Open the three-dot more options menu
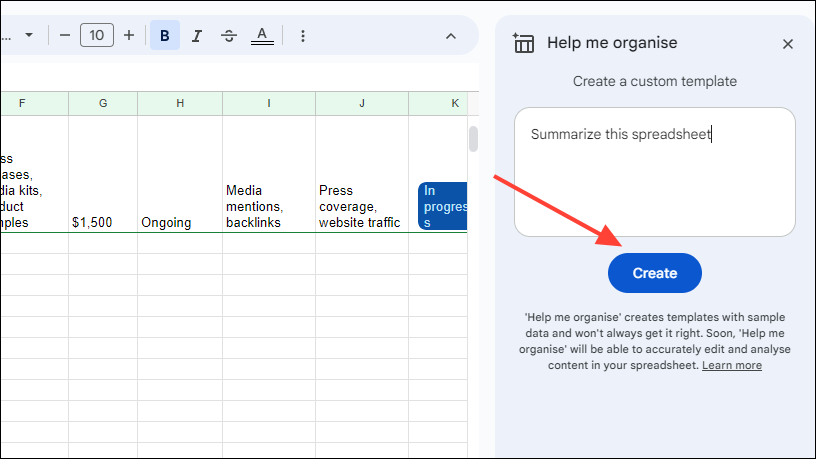This screenshot has height=459, width=816. coord(302,35)
